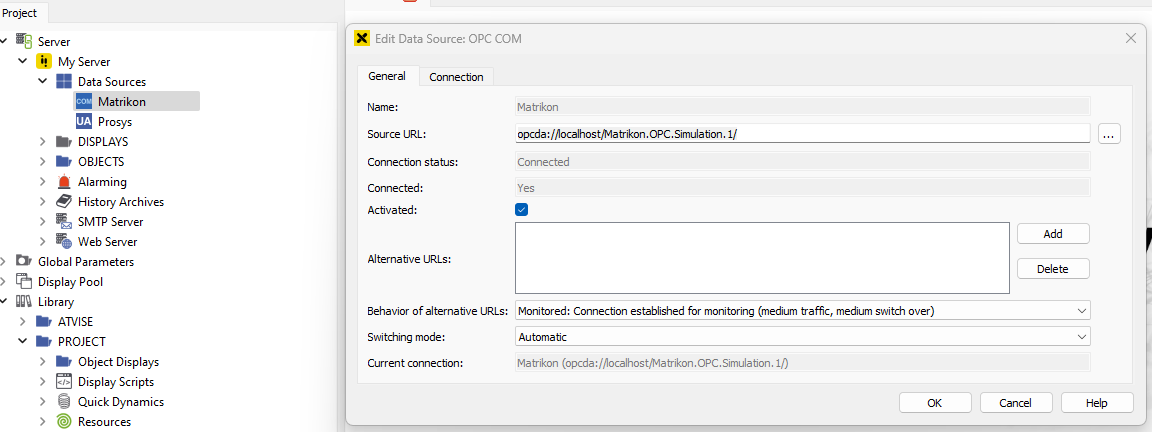Add an alternative URL
The image size is (1152, 432).
tap(1053, 234)
